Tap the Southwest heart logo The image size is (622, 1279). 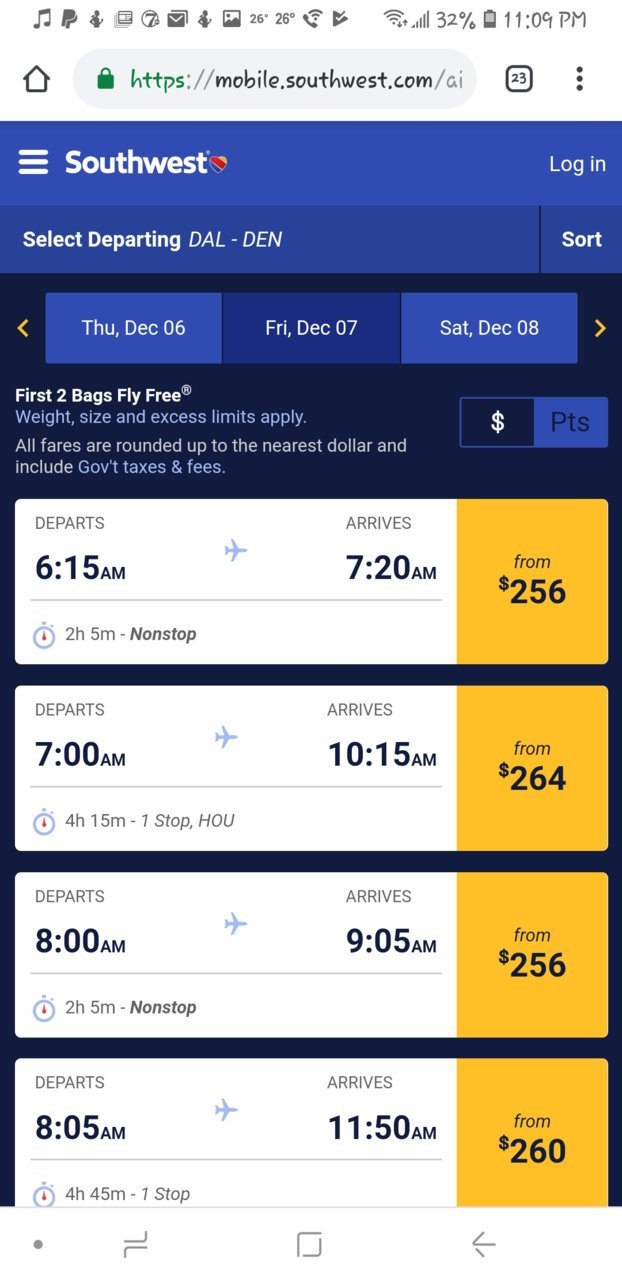point(219,163)
